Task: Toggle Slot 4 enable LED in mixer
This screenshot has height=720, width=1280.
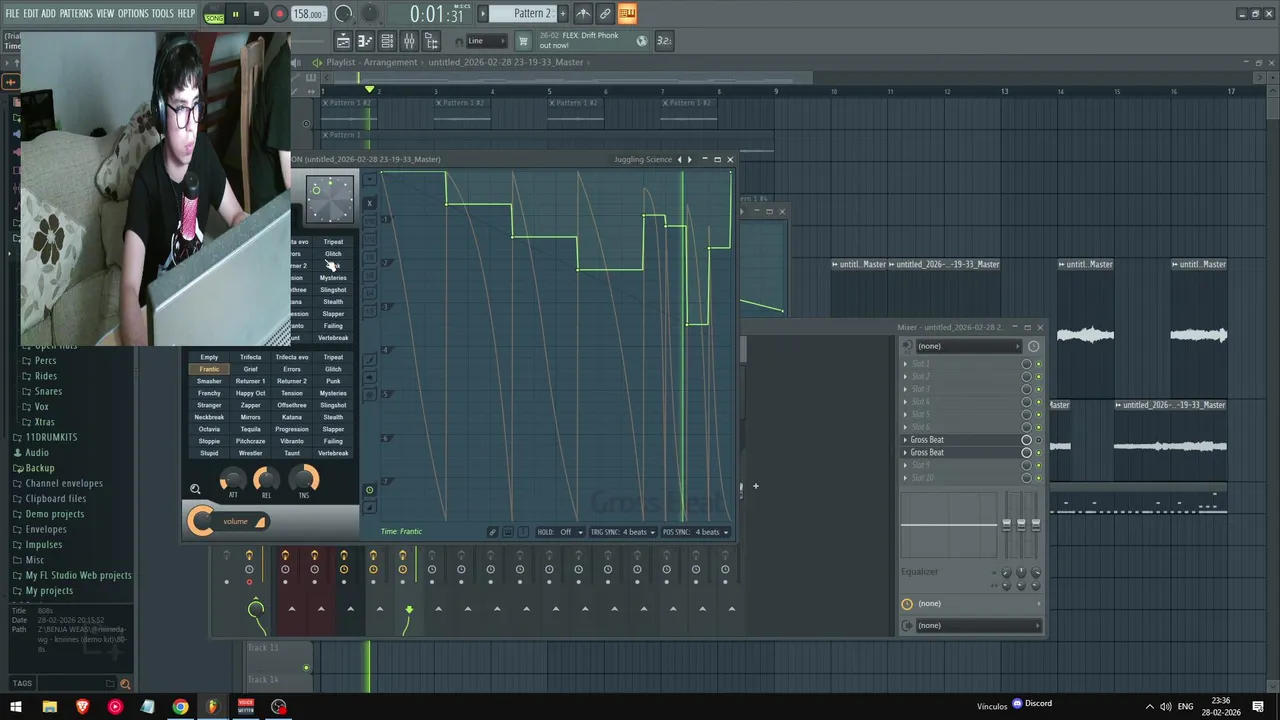Action: [1038, 402]
